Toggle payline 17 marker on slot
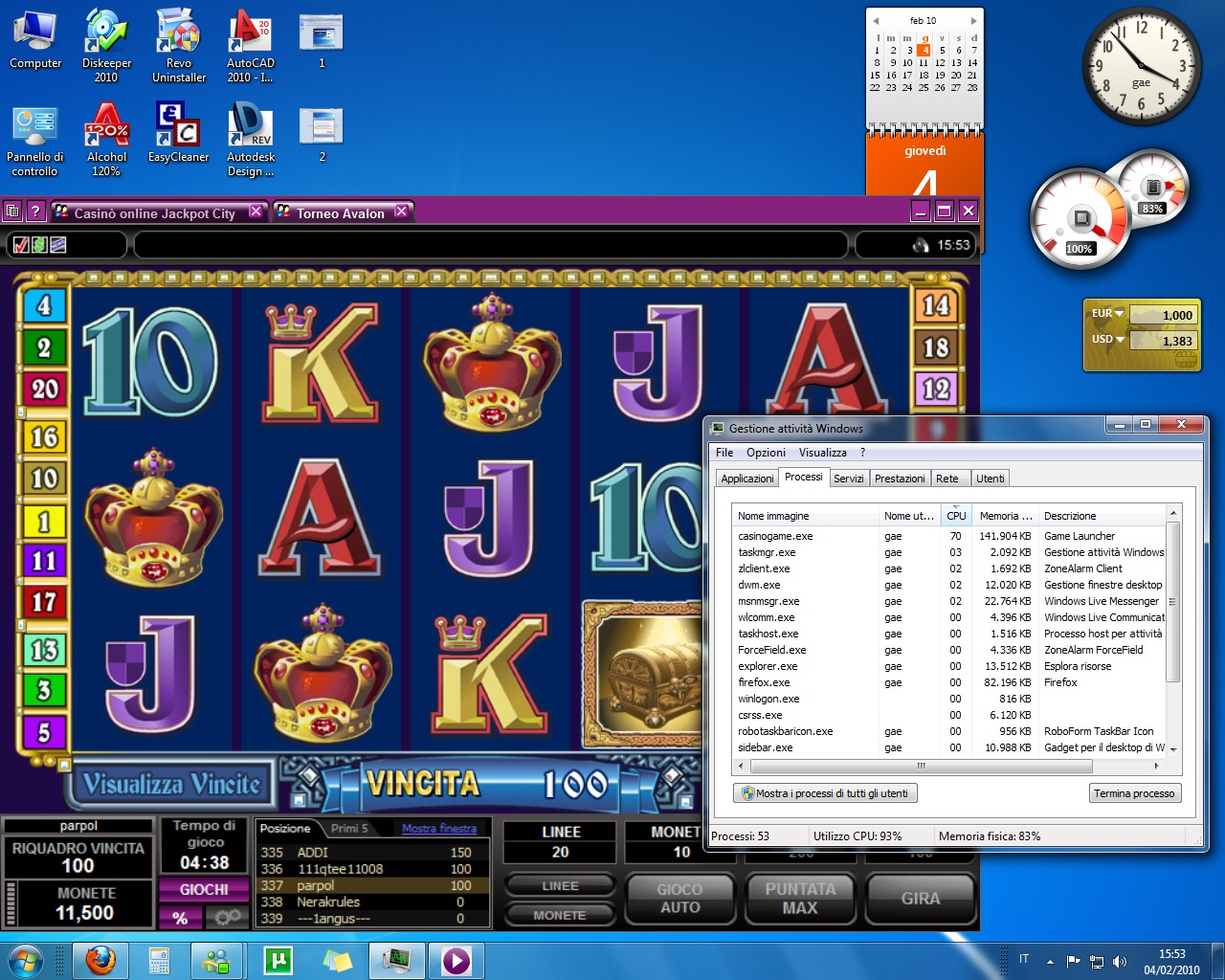This screenshot has height=980, width=1225. coord(44,602)
